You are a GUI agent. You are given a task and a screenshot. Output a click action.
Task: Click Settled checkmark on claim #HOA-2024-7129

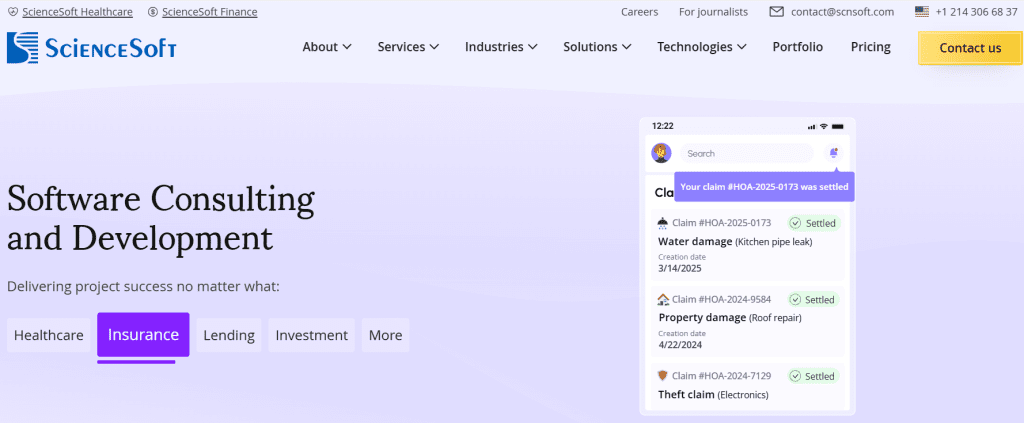click(x=795, y=376)
